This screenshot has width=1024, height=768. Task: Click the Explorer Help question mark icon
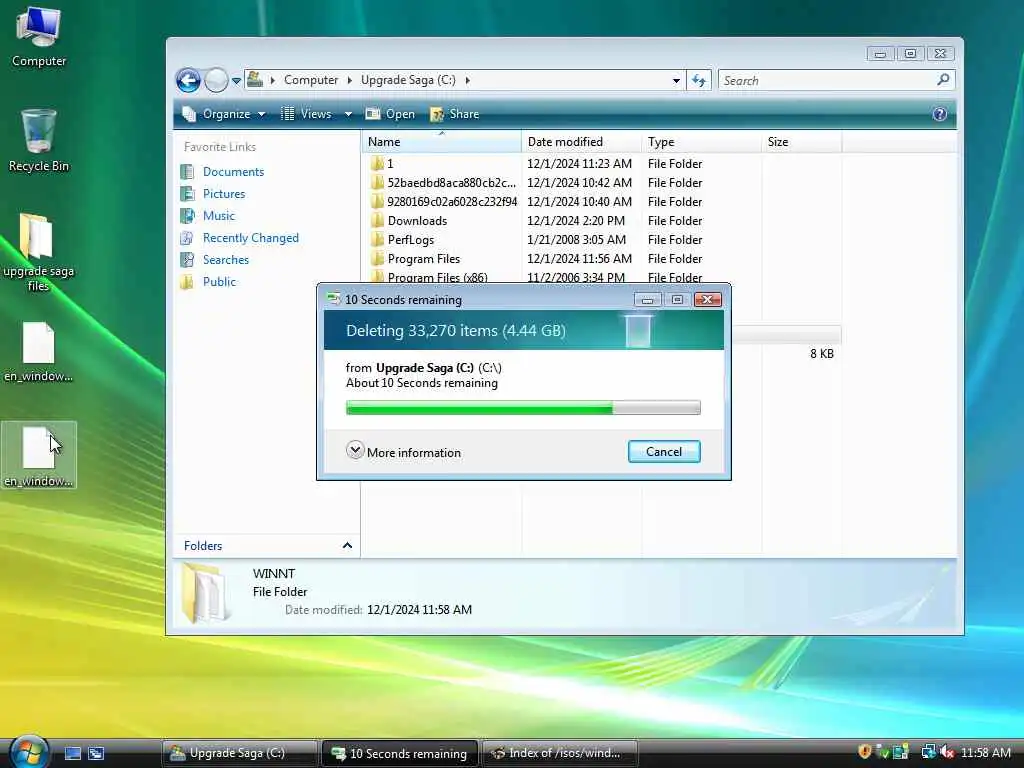point(939,114)
